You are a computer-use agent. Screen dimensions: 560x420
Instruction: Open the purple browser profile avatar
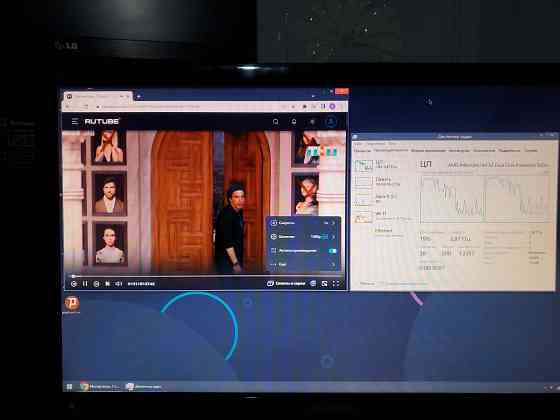pos(332,106)
